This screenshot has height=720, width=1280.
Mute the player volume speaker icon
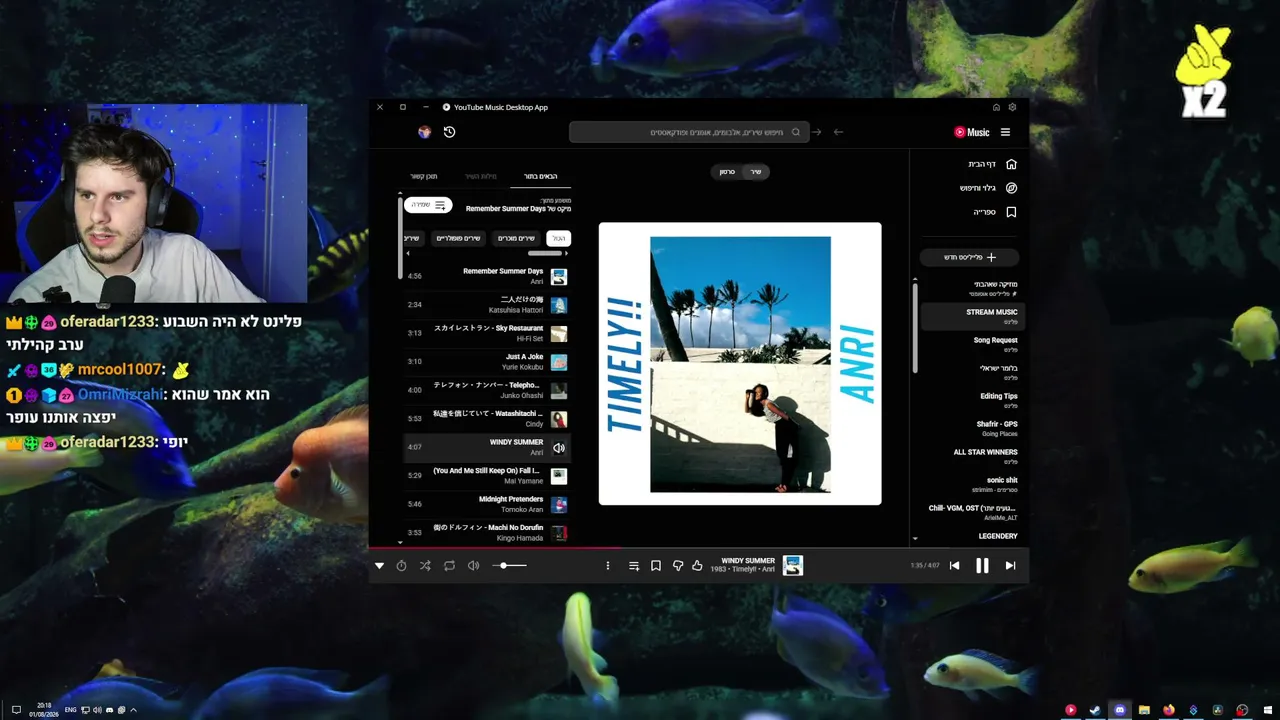(473, 566)
